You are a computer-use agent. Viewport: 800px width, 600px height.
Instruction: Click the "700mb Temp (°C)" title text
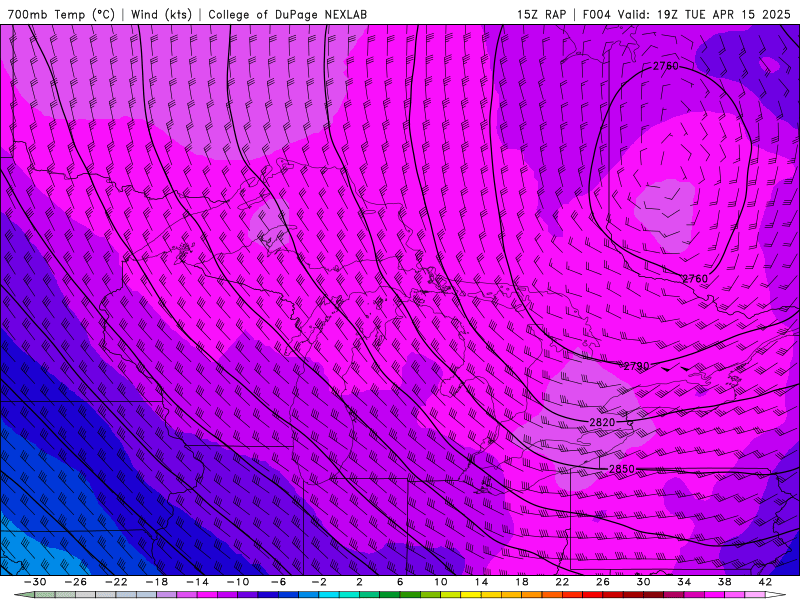61,14
